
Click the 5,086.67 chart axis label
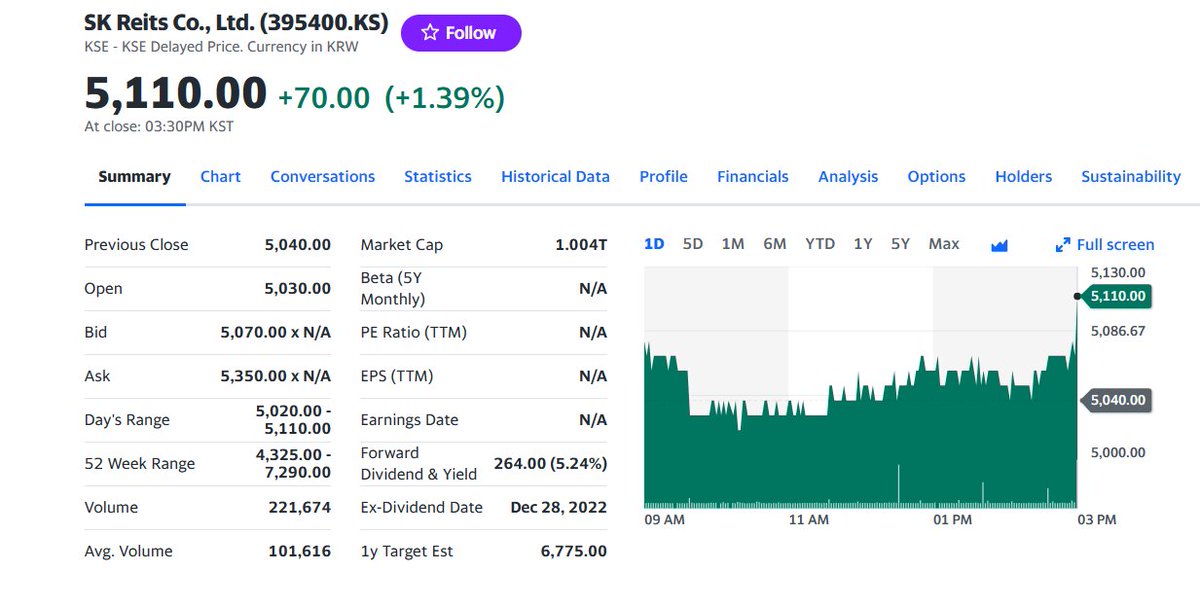click(x=1117, y=330)
